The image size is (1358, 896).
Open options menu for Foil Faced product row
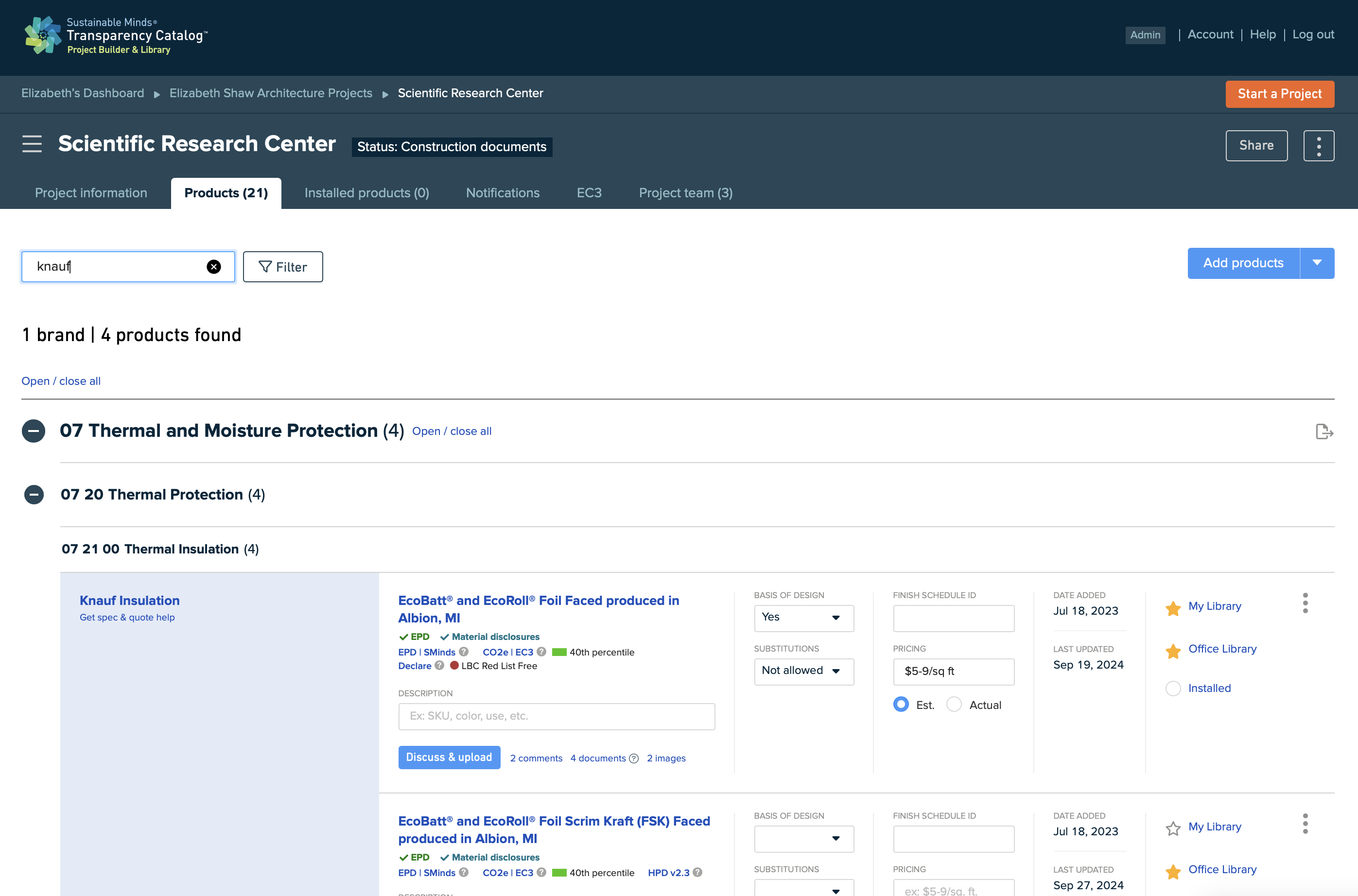(1305, 603)
